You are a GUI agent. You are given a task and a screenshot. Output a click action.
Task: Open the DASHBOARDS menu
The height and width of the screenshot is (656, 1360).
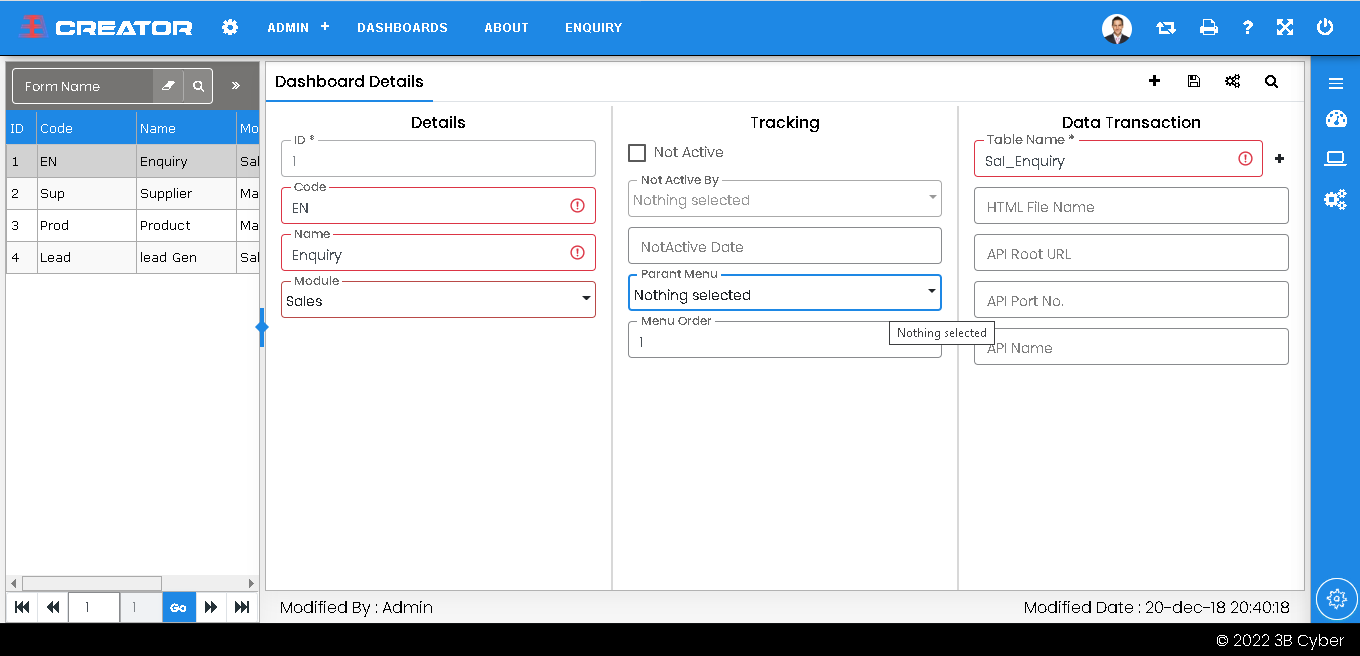(402, 28)
